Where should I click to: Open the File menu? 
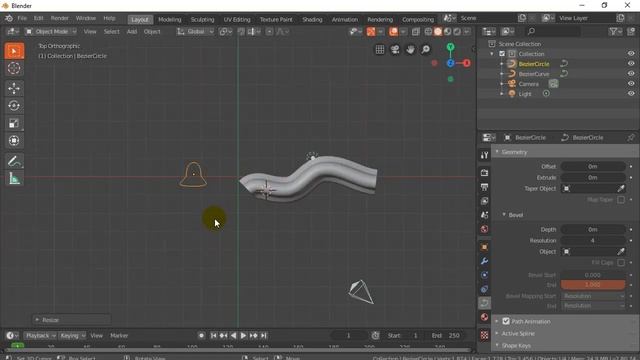point(22,18)
